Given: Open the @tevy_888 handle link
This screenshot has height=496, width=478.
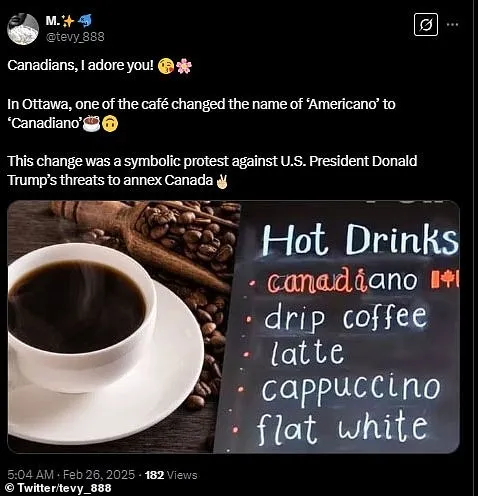Looking at the screenshot, I should click(x=75, y=36).
